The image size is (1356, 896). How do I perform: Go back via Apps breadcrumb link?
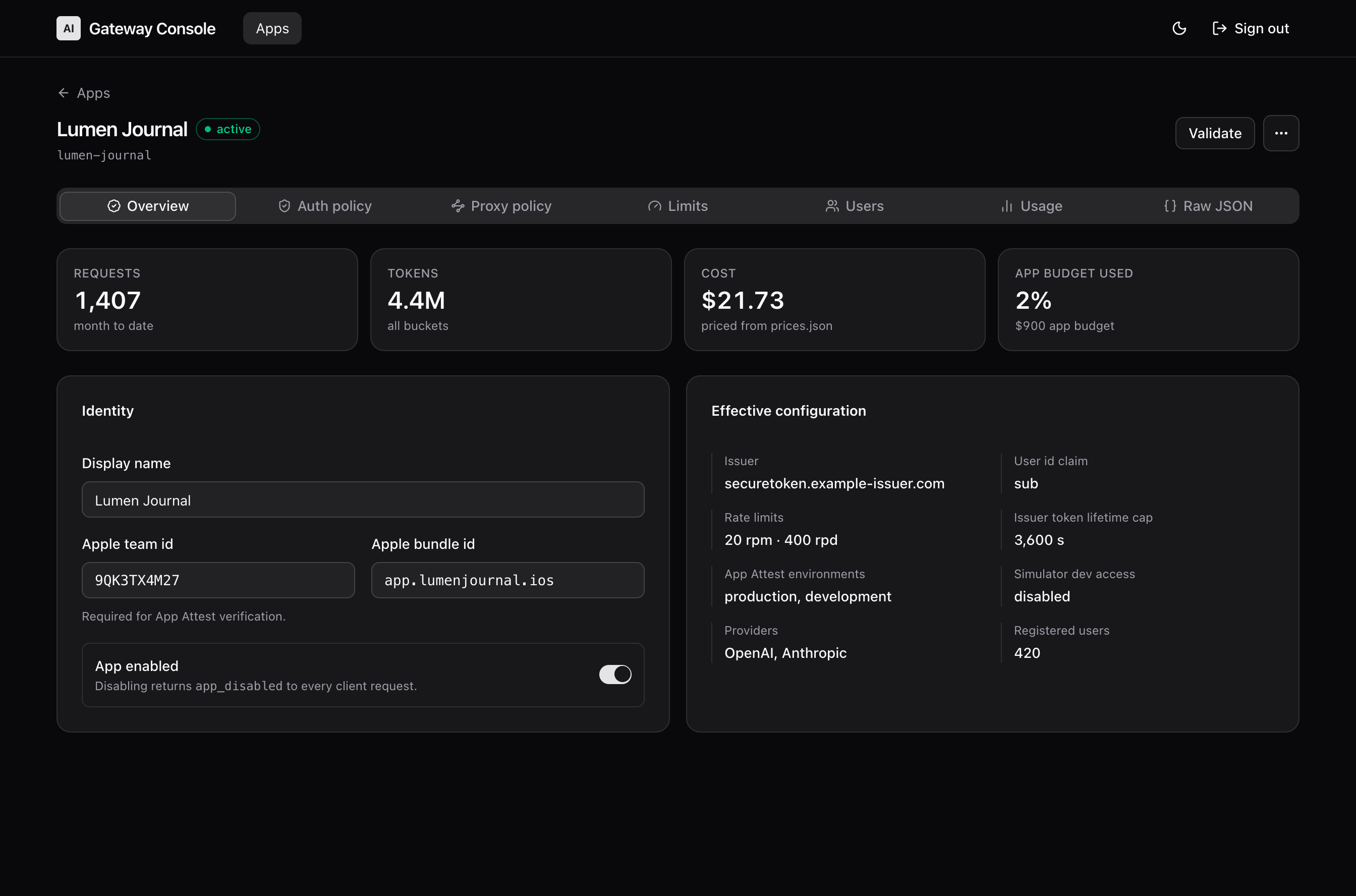[x=84, y=93]
